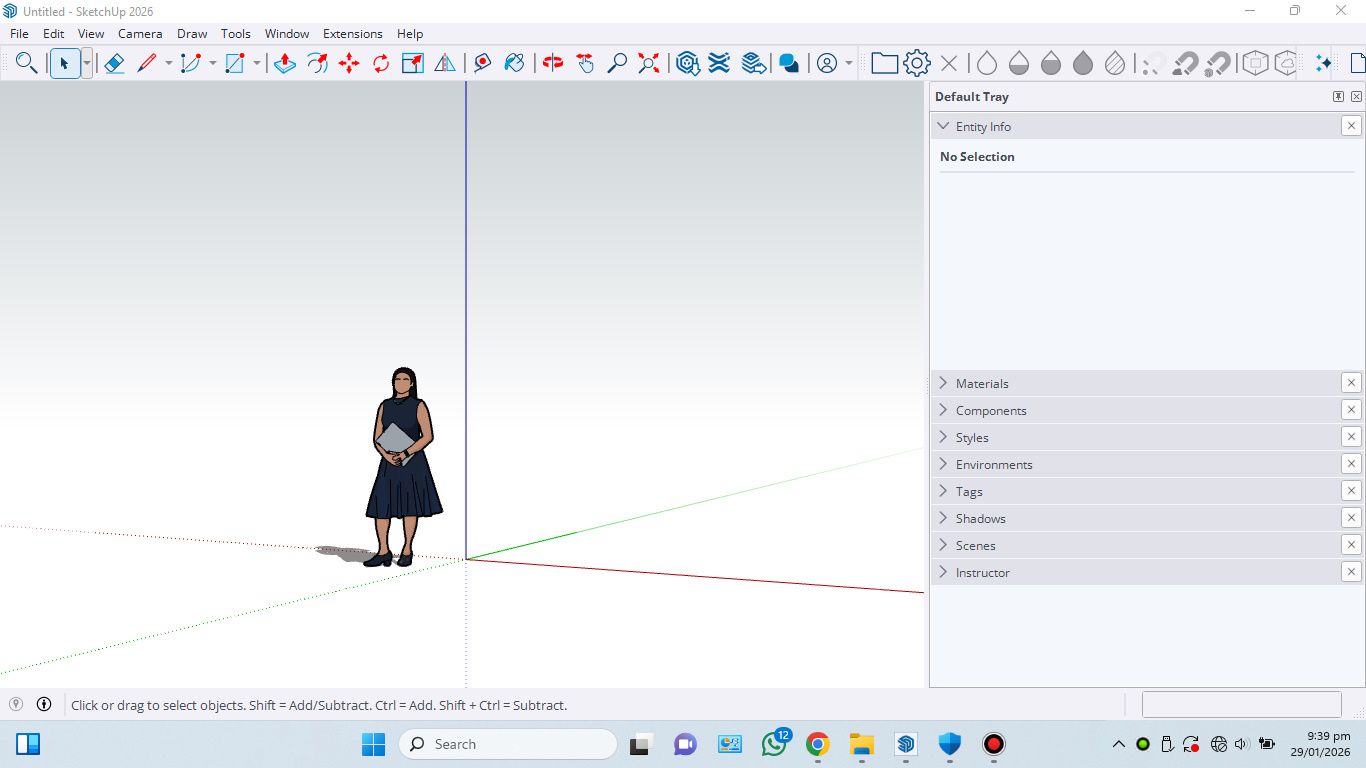Expand the Components panel
1366x768 pixels.
(943, 410)
